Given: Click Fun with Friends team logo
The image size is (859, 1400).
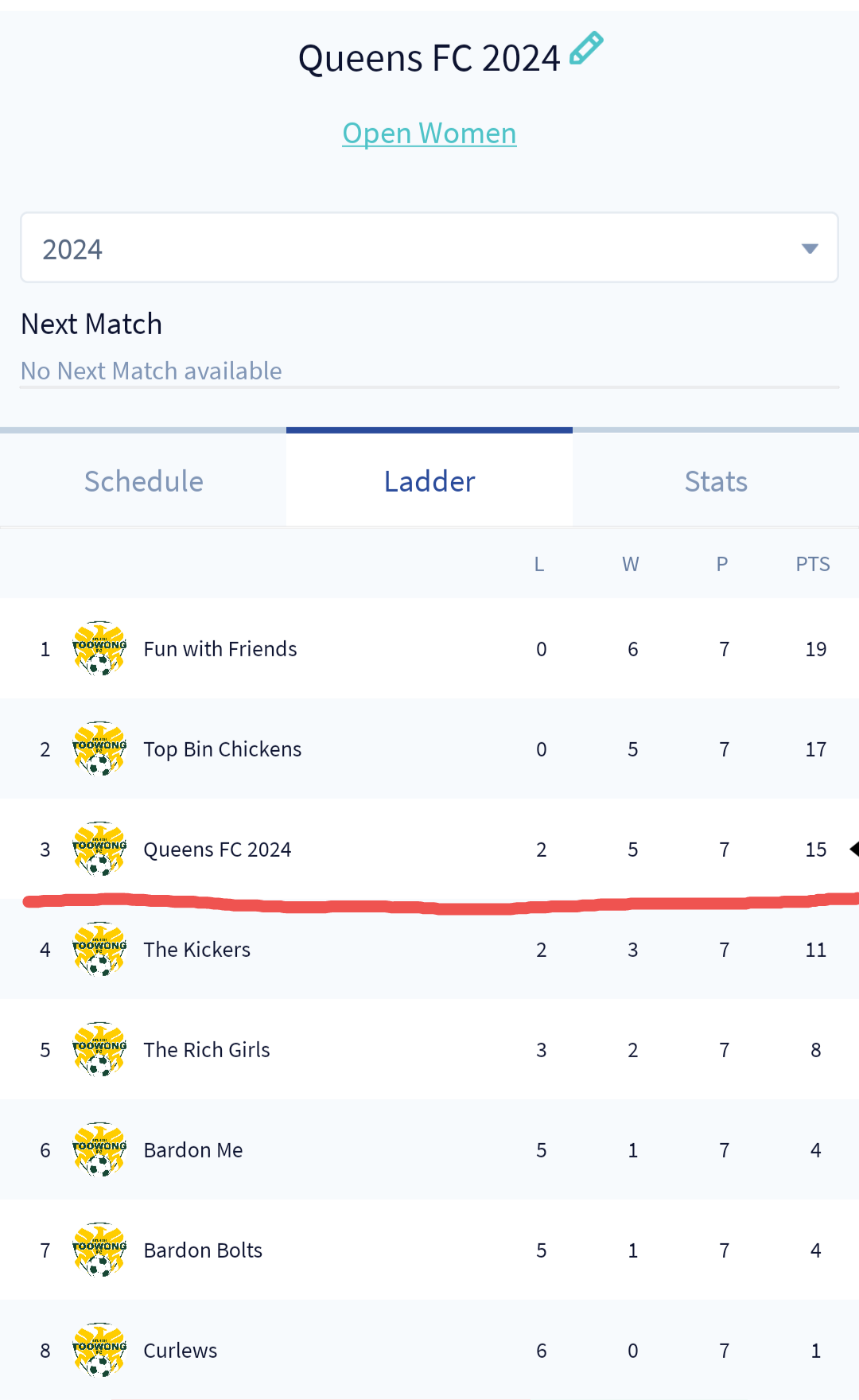Looking at the screenshot, I should click(x=99, y=648).
